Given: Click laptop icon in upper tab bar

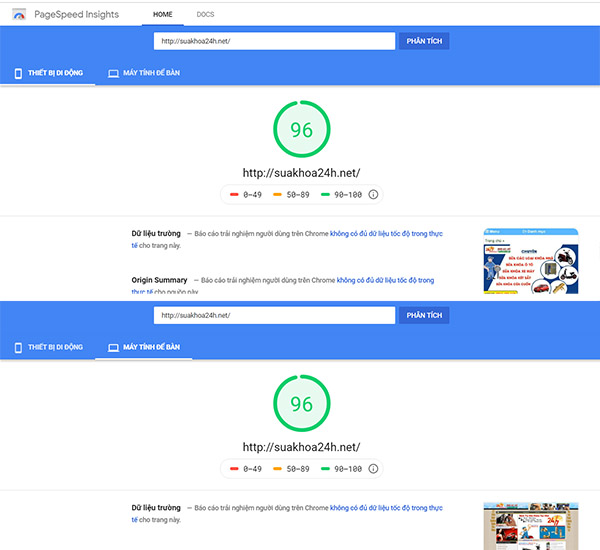Looking at the screenshot, I should [x=113, y=73].
